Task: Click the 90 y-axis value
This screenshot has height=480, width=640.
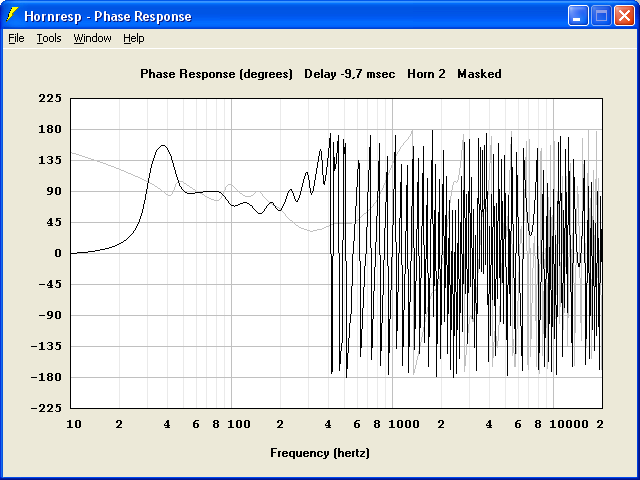Action: coord(54,191)
